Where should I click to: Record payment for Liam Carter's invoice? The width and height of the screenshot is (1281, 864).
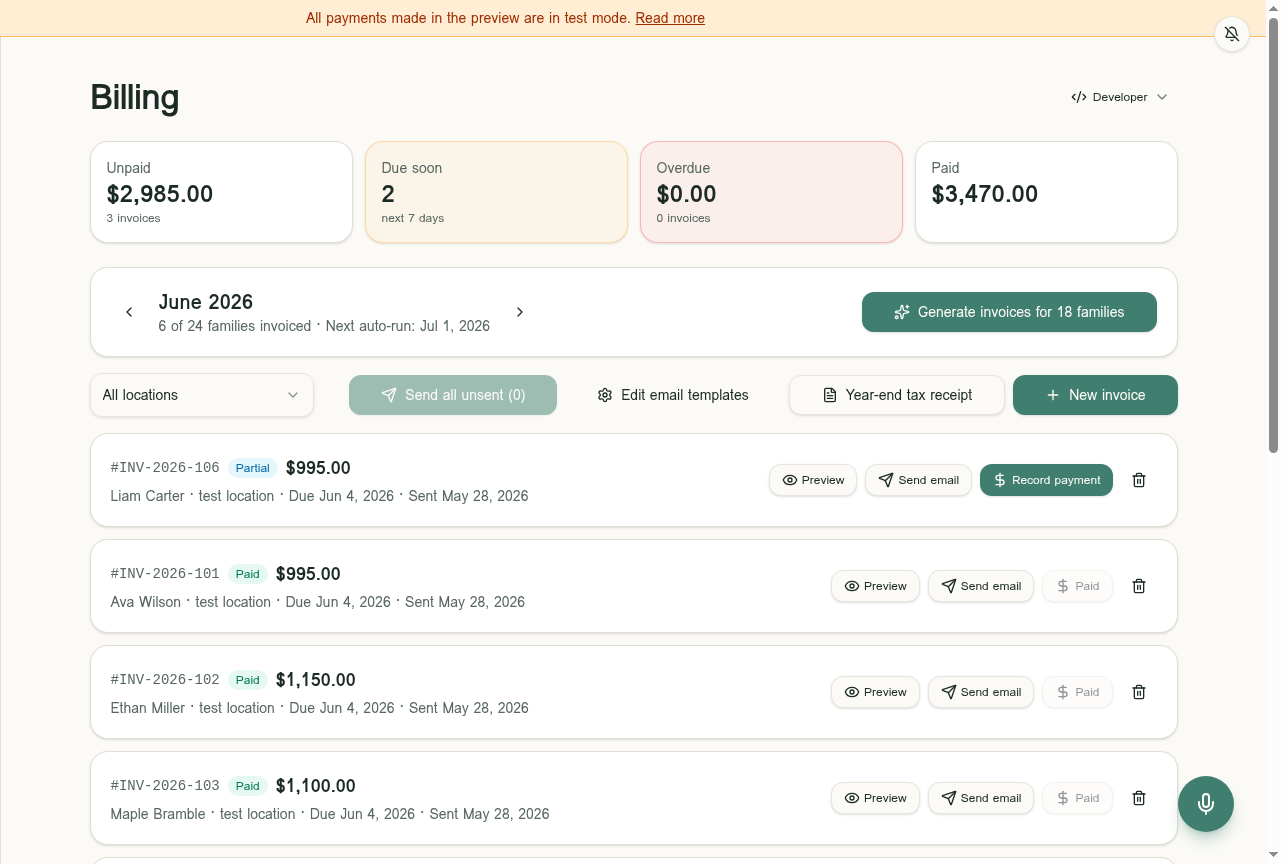(x=1046, y=480)
